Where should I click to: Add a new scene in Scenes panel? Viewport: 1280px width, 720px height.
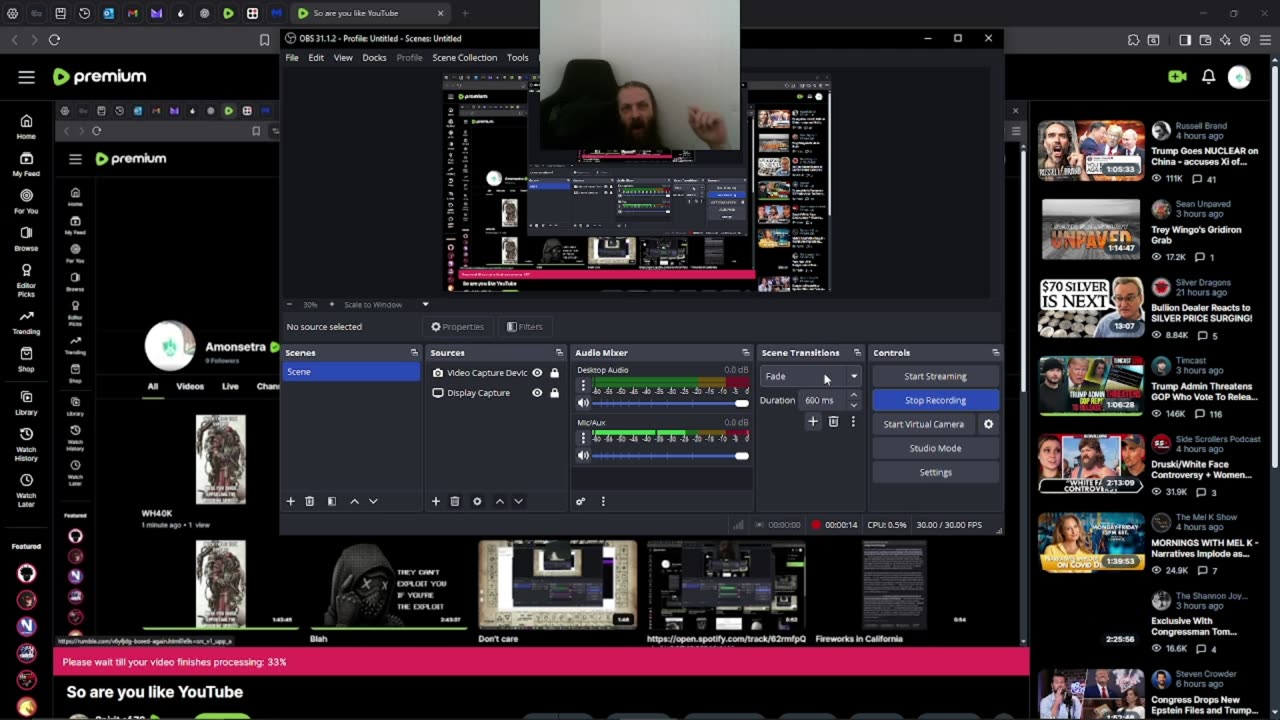pyautogui.click(x=291, y=501)
